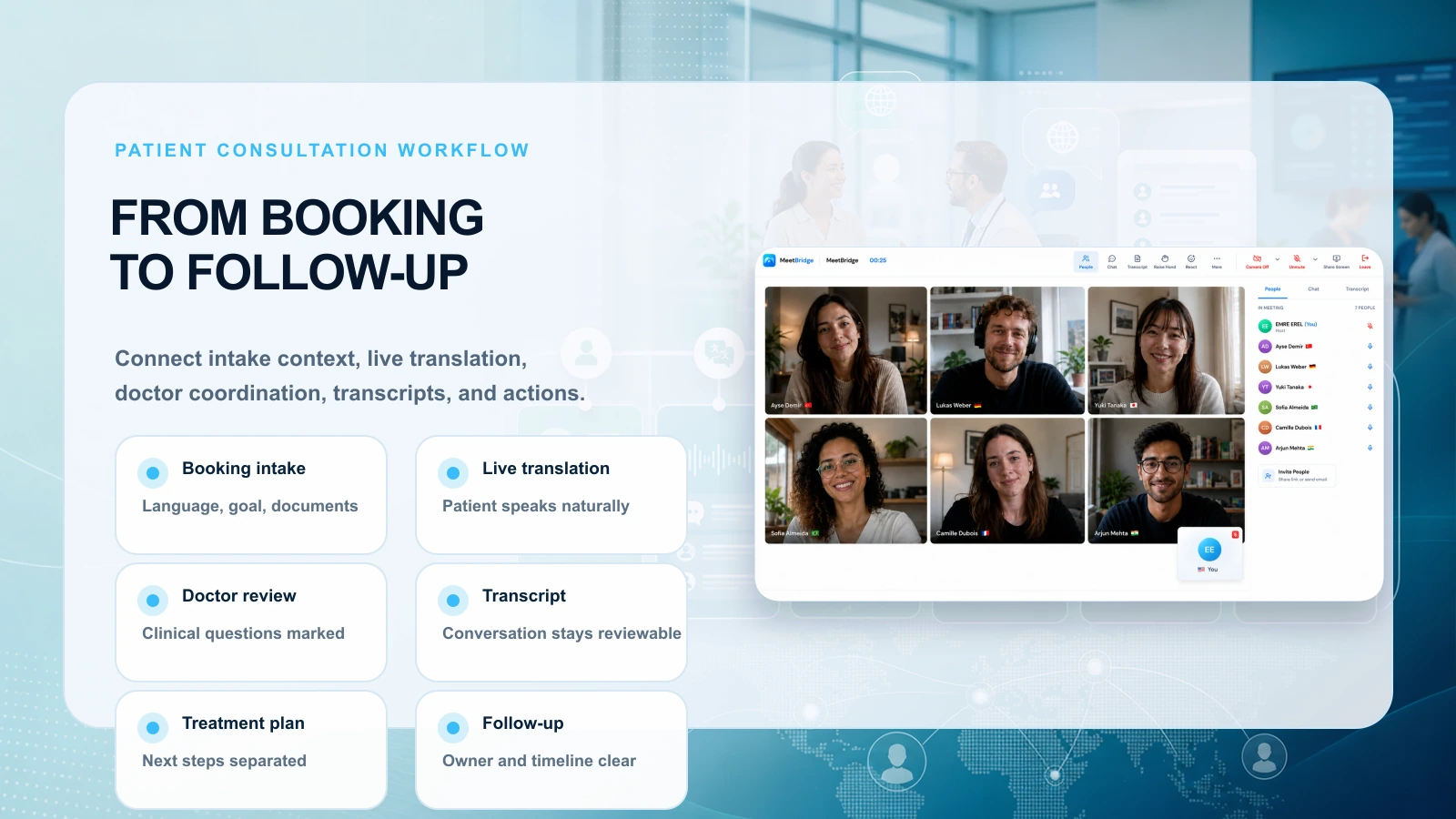Toggle EMRE EREL's muted microphone icon
This screenshot has height=819, width=1456.
tap(1370, 326)
